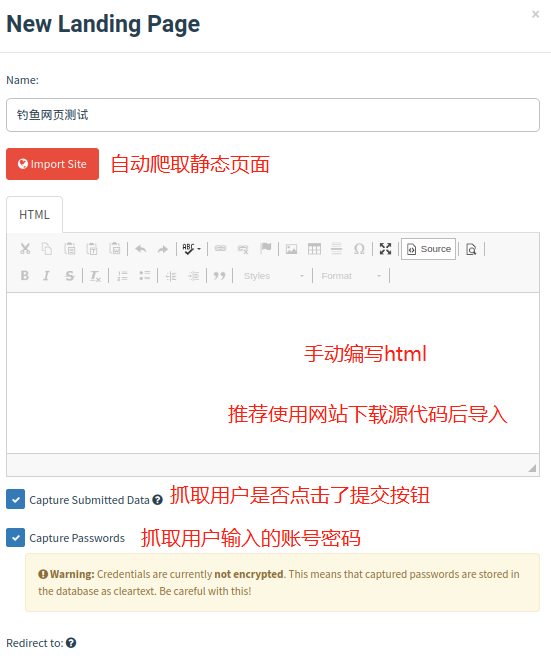Open the Styles dropdown
The width and height of the screenshot is (551, 658).
[273, 276]
